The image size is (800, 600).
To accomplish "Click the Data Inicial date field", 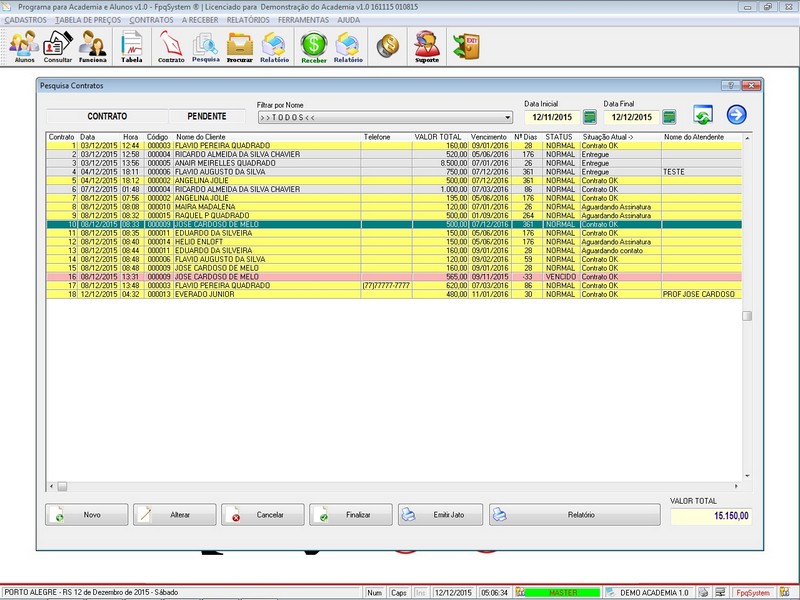I will 550,117.
